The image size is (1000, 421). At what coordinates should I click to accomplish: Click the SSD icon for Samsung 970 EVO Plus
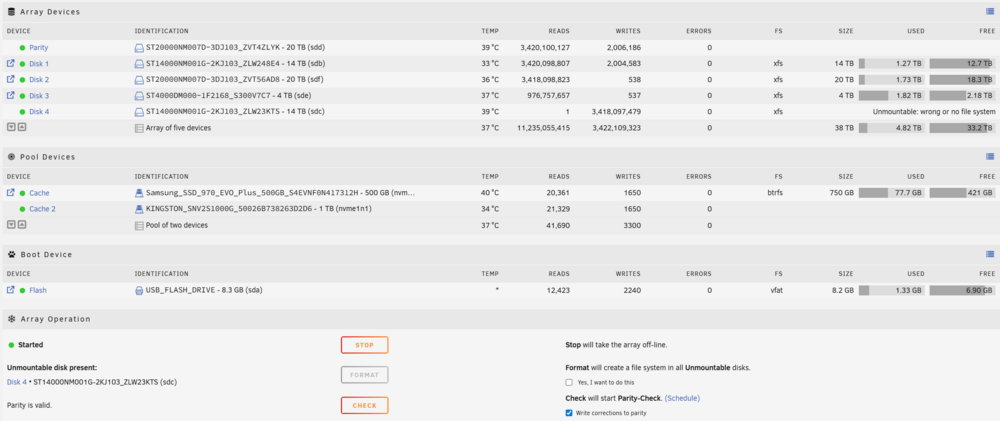click(x=139, y=193)
